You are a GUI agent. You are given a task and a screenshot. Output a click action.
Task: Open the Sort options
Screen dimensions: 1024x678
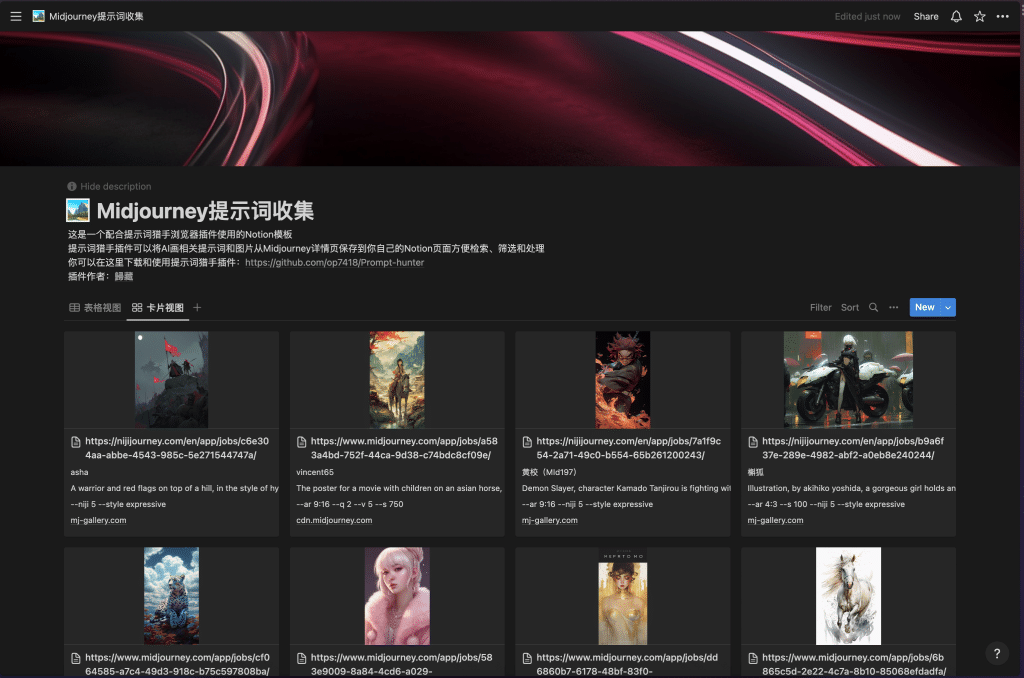pyautogui.click(x=850, y=308)
